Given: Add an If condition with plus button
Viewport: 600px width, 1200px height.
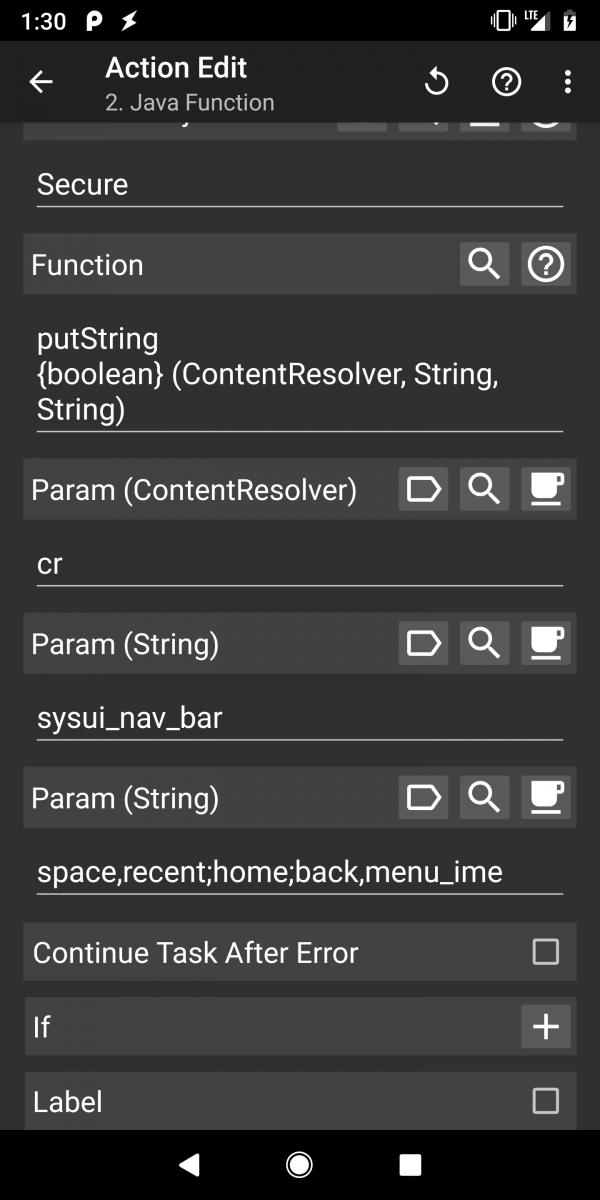Looking at the screenshot, I should 545,1027.
